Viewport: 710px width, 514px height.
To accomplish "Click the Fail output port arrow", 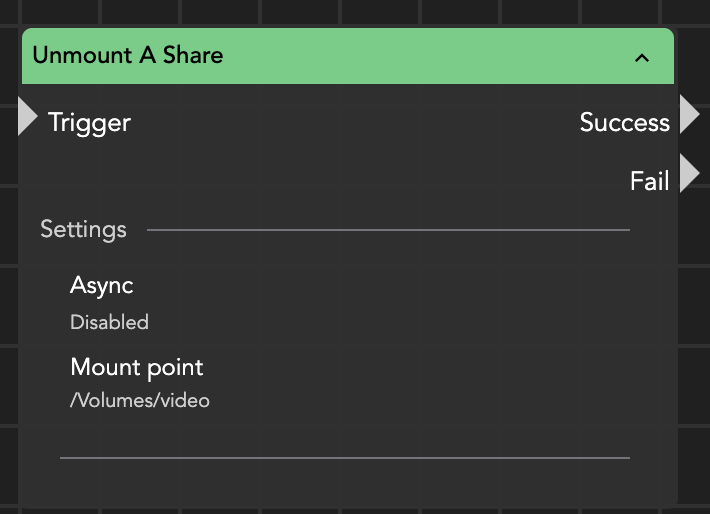I will pyautogui.click(x=689, y=174).
